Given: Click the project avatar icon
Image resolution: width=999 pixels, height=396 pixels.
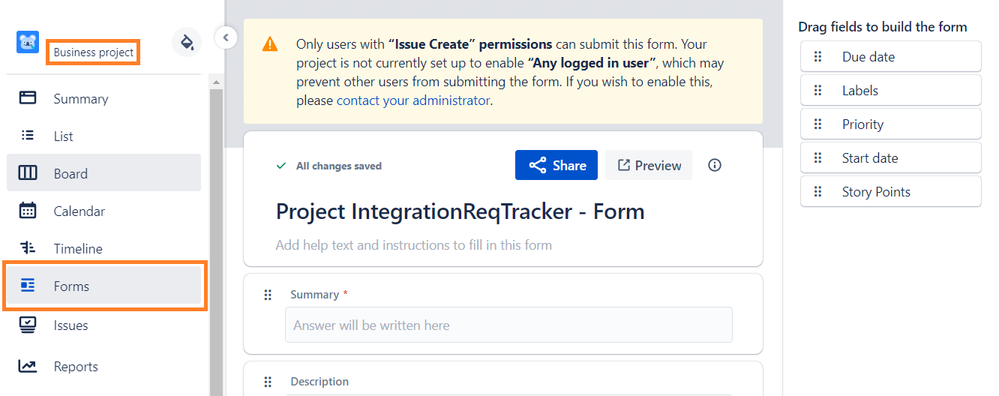Looking at the screenshot, I should 27,42.
